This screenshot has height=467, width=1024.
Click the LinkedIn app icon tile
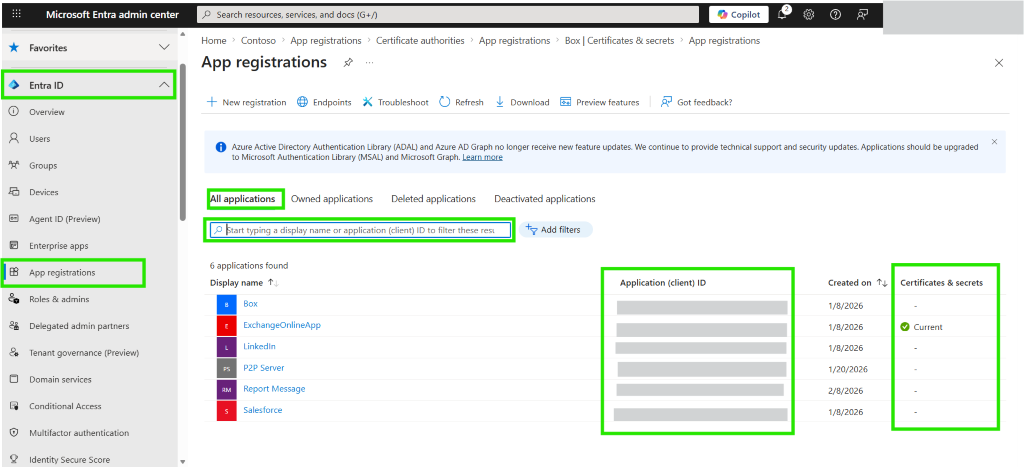click(x=226, y=347)
